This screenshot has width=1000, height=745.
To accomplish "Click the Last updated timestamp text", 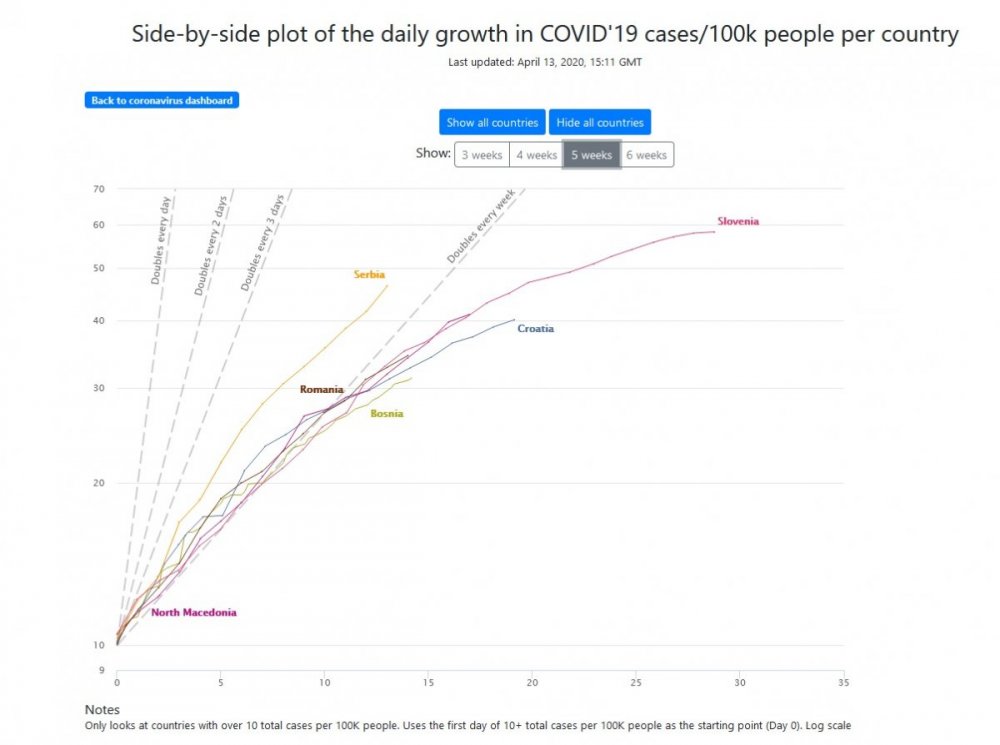I will pyautogui.click(x=545, y=62).
